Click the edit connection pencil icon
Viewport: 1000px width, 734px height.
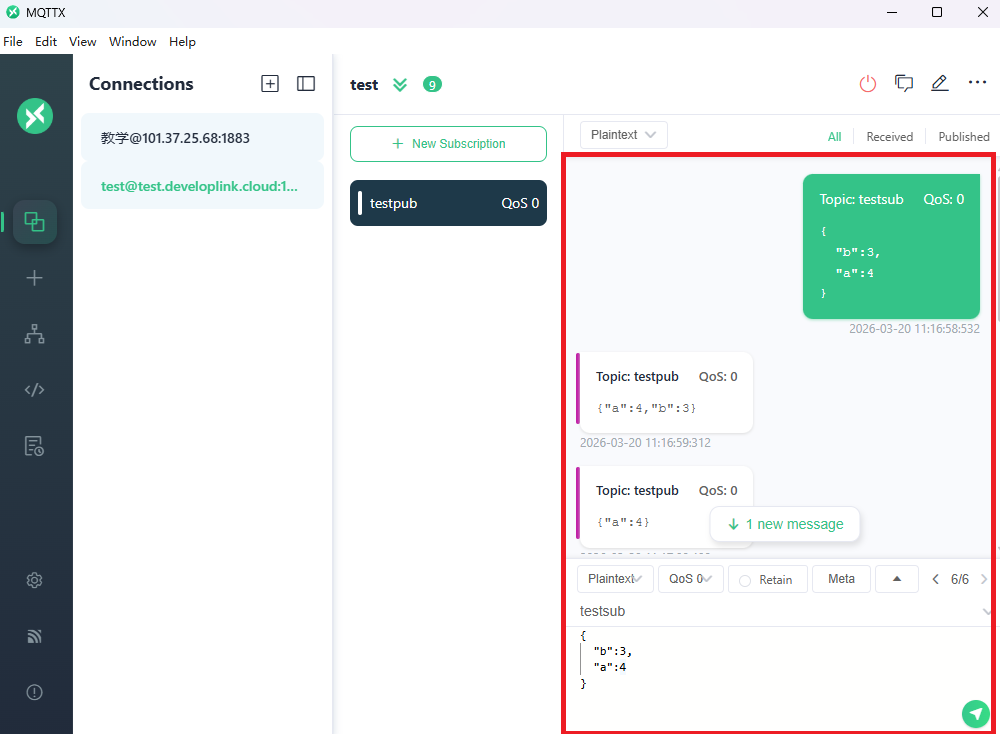pyautogui.click(x=939, y=84)
